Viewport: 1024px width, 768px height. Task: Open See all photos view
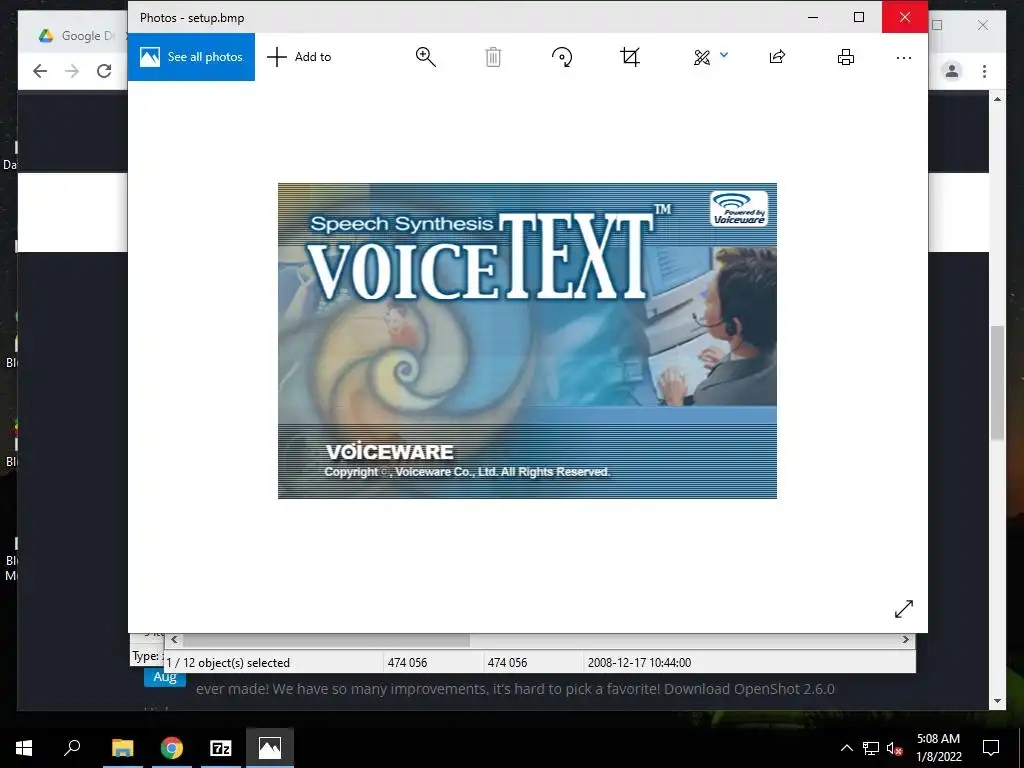tap(191, 57)
